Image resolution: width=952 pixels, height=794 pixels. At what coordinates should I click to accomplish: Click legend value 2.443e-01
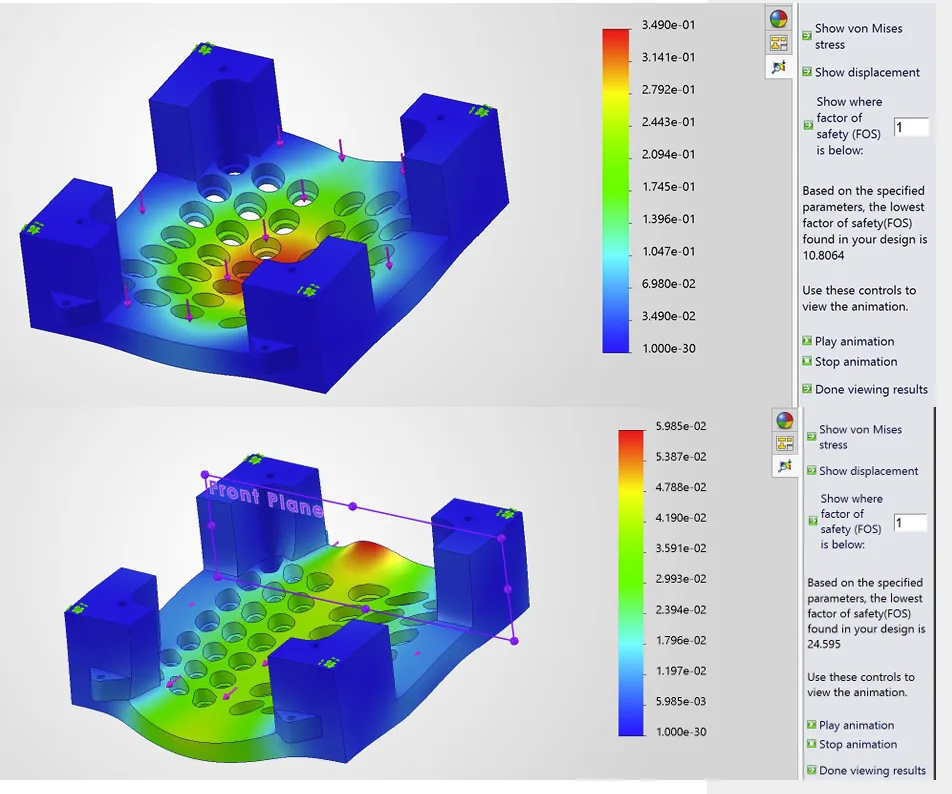(x=668, y=122)
